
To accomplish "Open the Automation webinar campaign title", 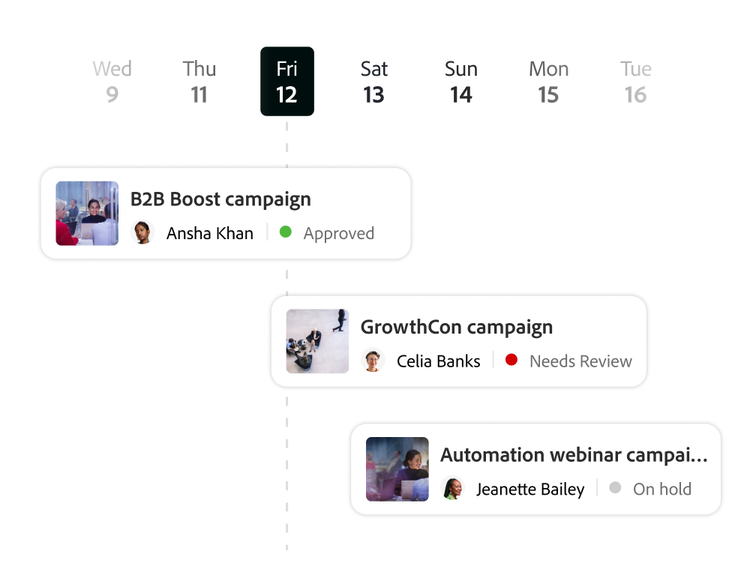I will 574,455.
